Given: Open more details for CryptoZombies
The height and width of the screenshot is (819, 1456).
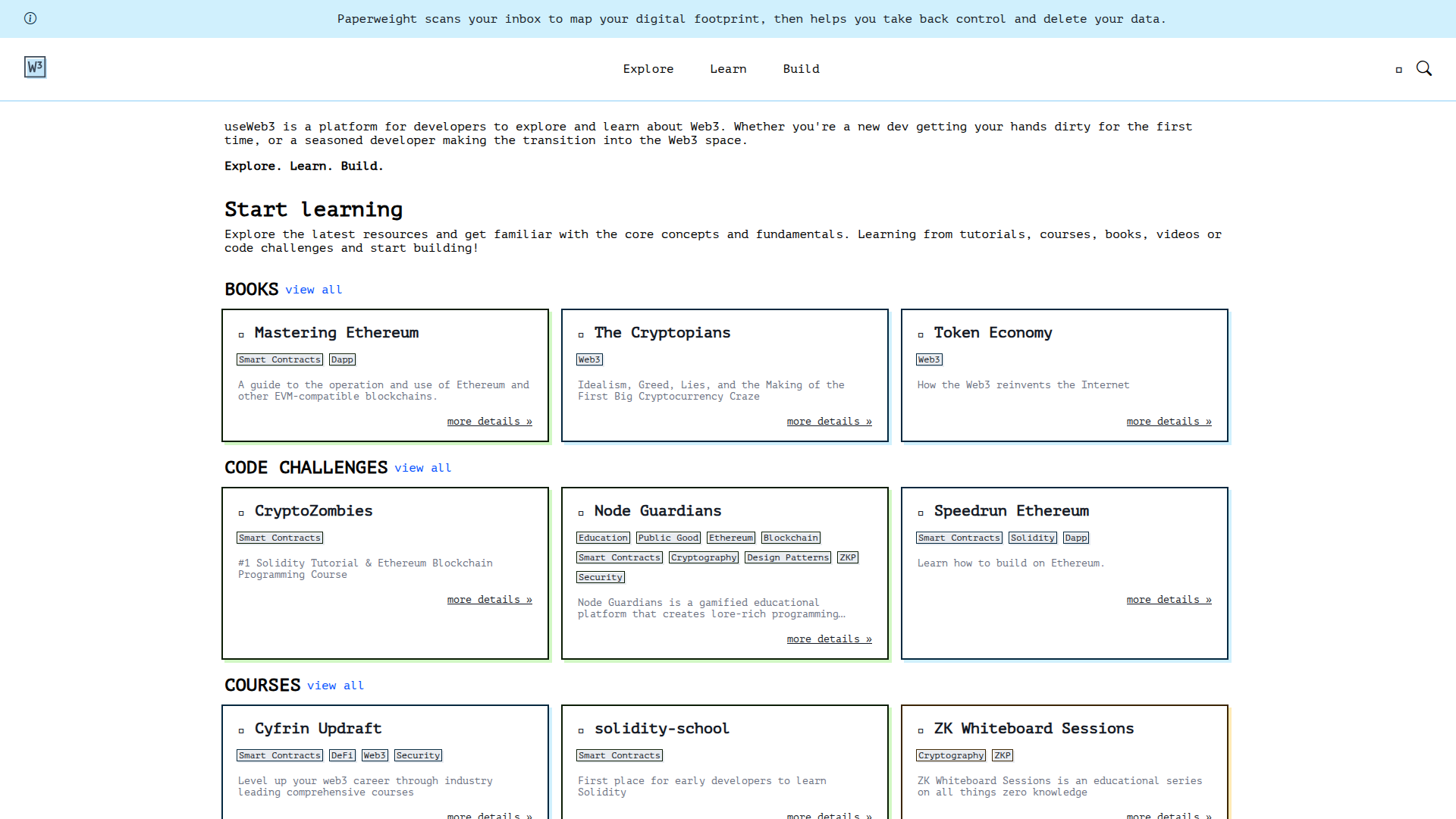Looking at the screenshot, I should tap(489, 600).
